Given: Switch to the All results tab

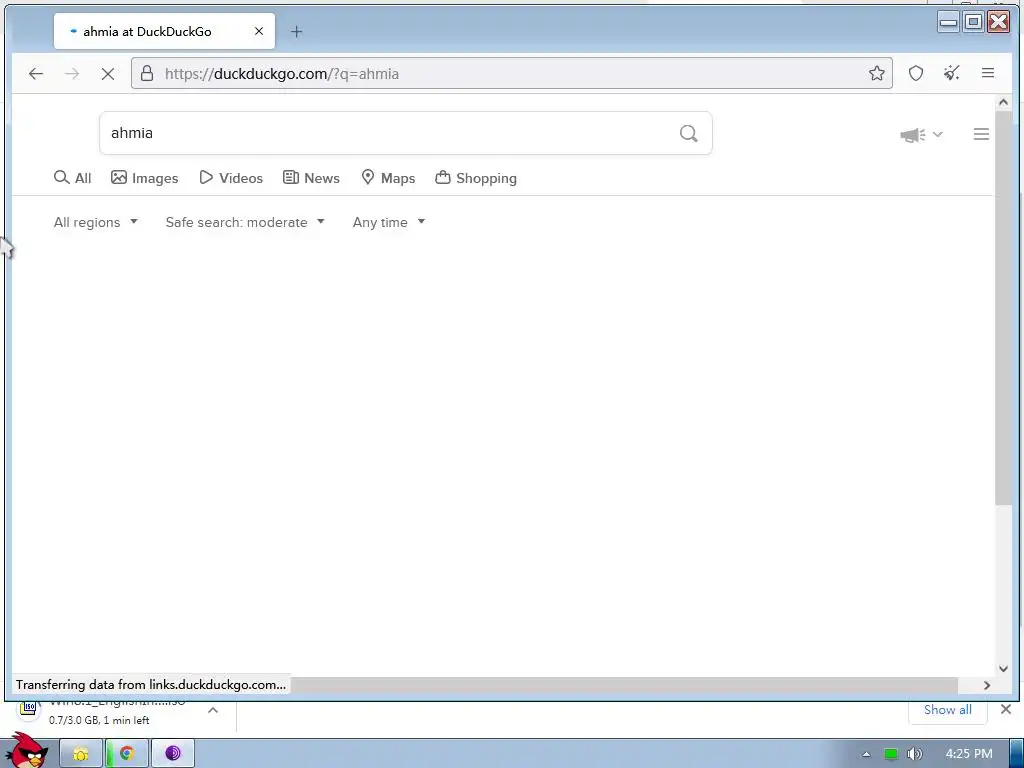Looking at the screenshot, I should 72,178.
